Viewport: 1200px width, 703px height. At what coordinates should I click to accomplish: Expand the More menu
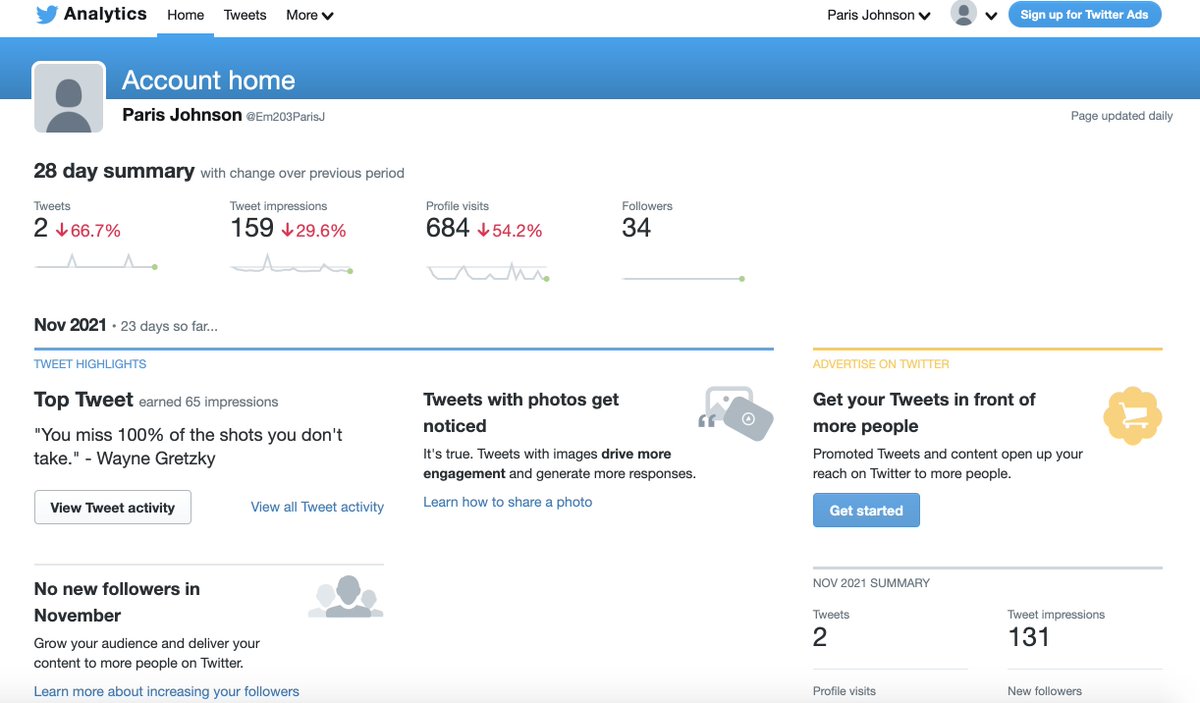tap(310, 15)
